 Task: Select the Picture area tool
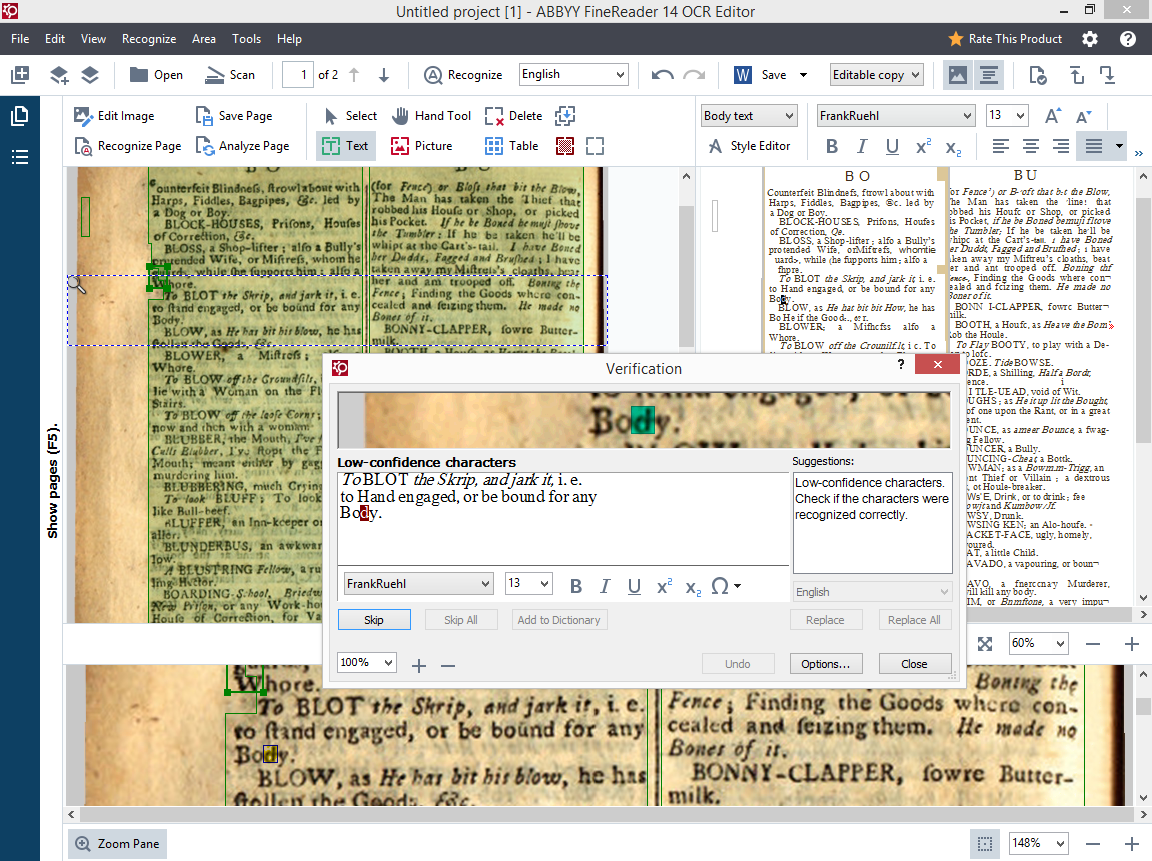(x=421, y=145)
